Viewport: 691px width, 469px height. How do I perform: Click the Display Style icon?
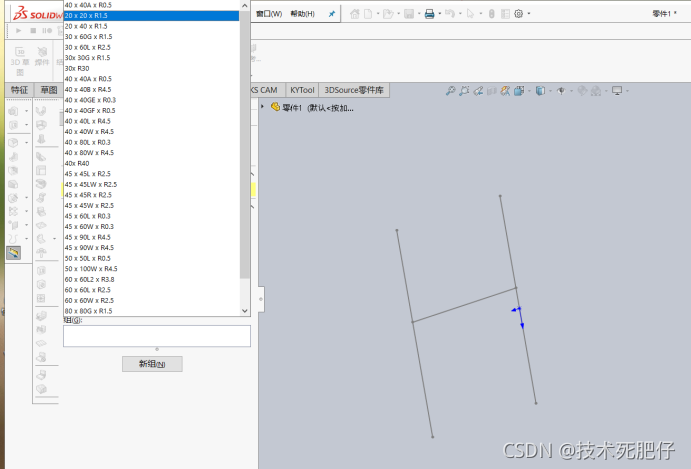click(540, 91)
